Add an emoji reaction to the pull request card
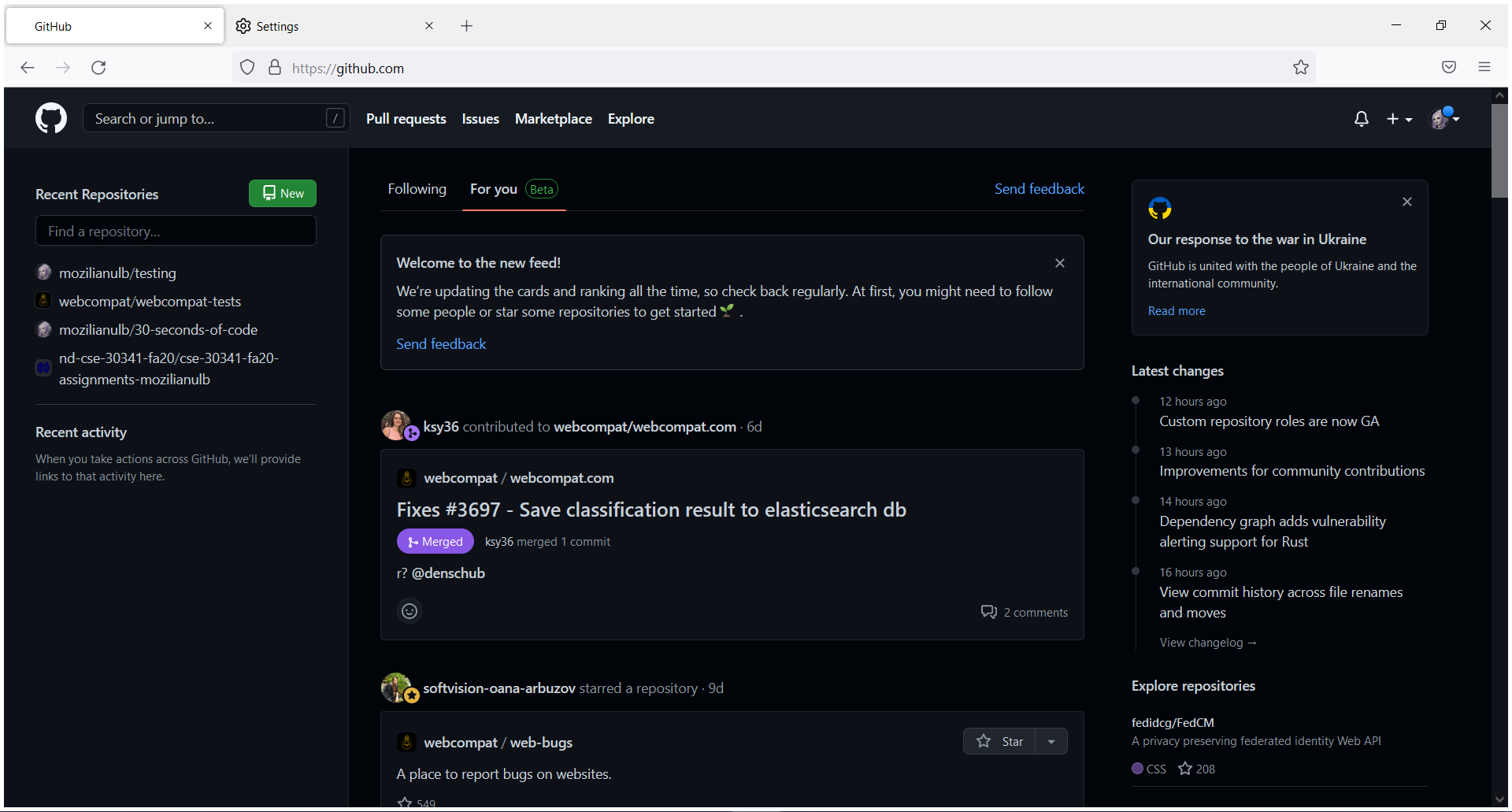The height and width of the screenshot is (812, 1512). point(409,611)
